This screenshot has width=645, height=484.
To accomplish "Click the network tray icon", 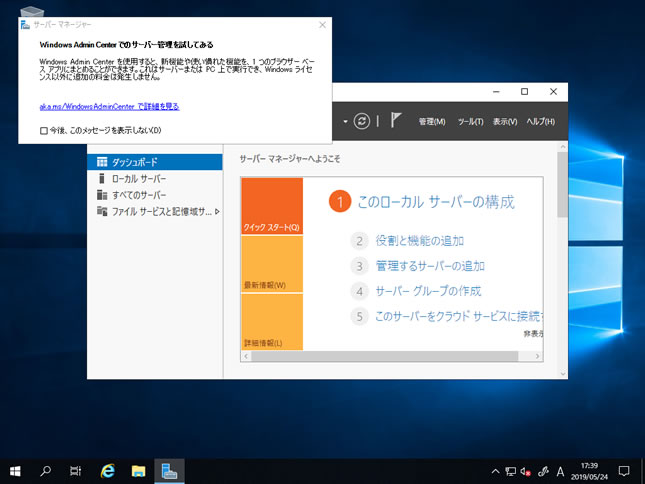I will (510, 472).
